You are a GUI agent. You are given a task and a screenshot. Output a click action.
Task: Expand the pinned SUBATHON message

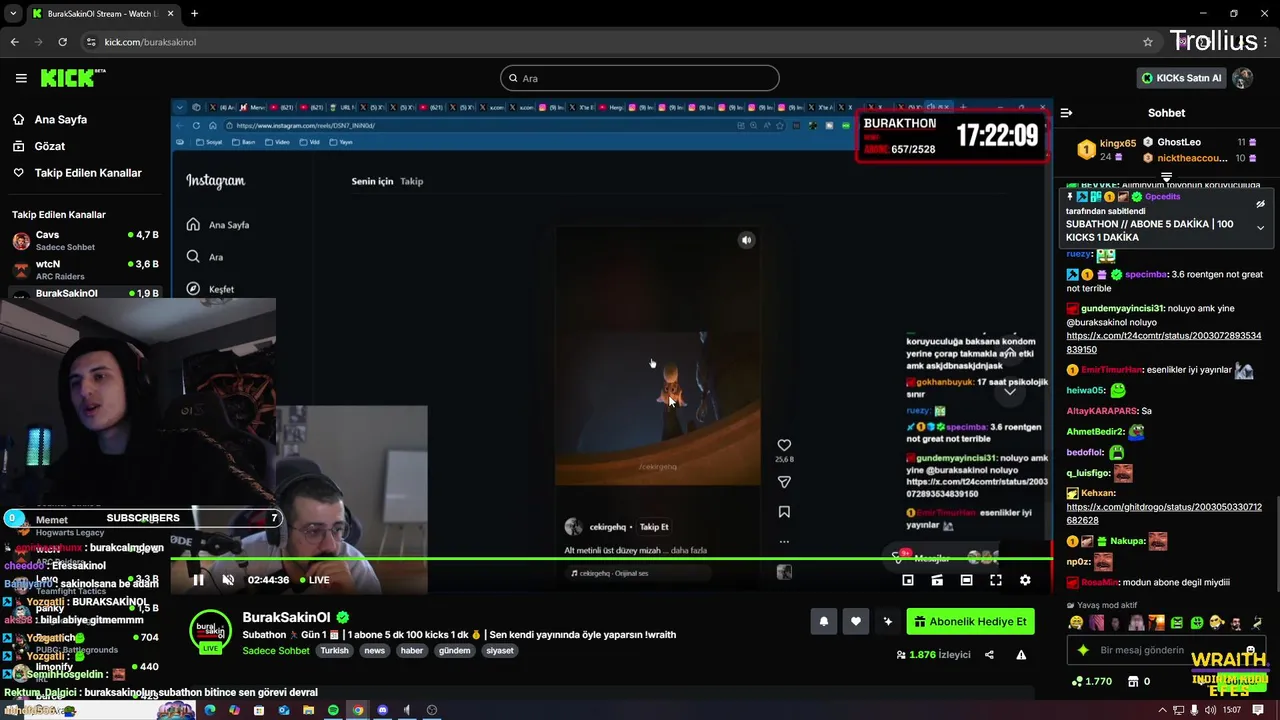1260,228
